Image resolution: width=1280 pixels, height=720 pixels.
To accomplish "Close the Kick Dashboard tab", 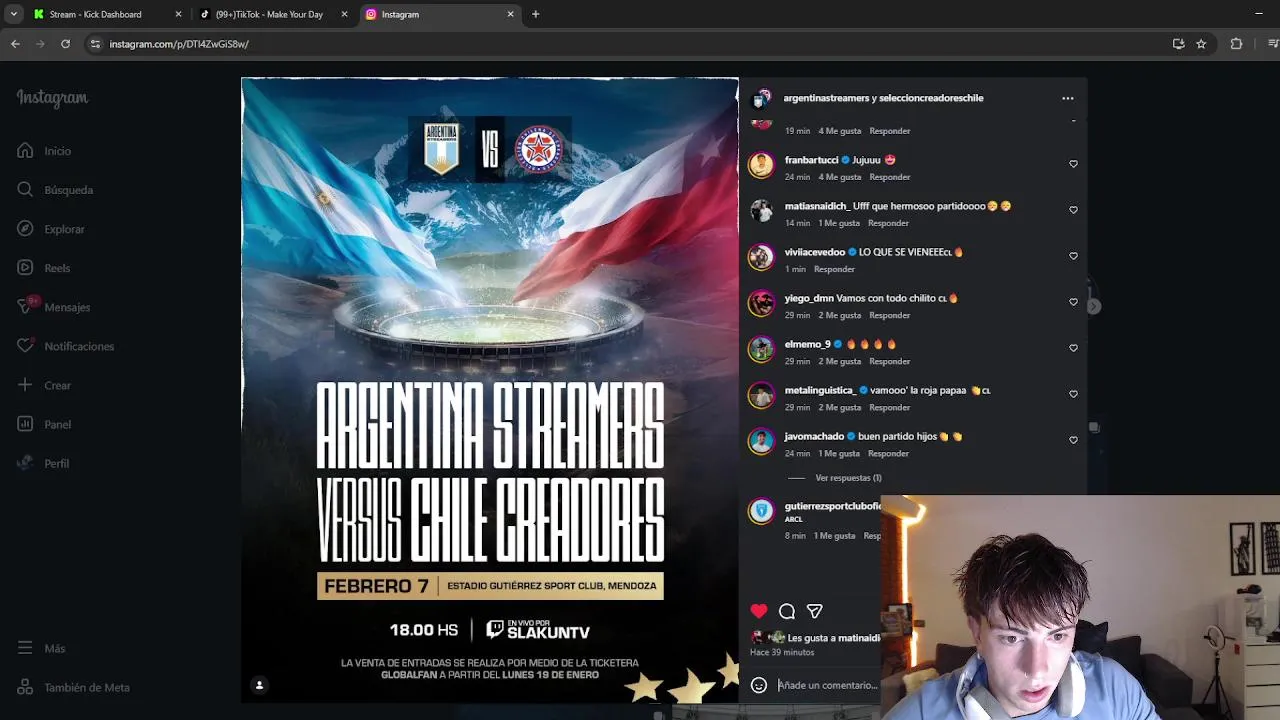I will 178,14.
